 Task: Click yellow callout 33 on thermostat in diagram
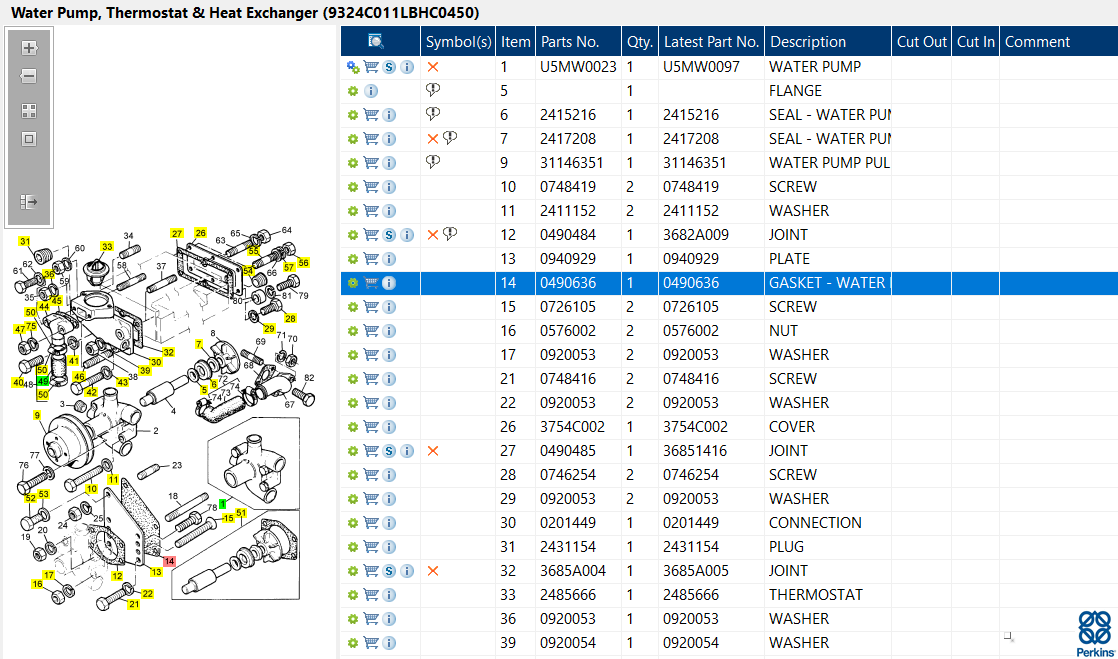tap(107, 247)
